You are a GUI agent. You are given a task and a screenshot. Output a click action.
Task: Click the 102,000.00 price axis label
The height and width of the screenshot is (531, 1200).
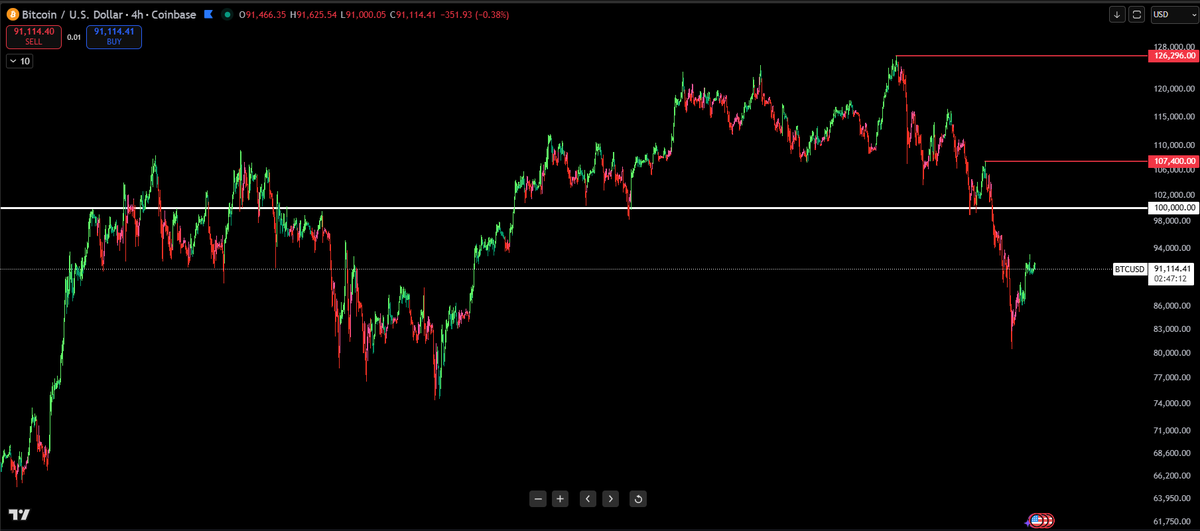coord(1175,195)
